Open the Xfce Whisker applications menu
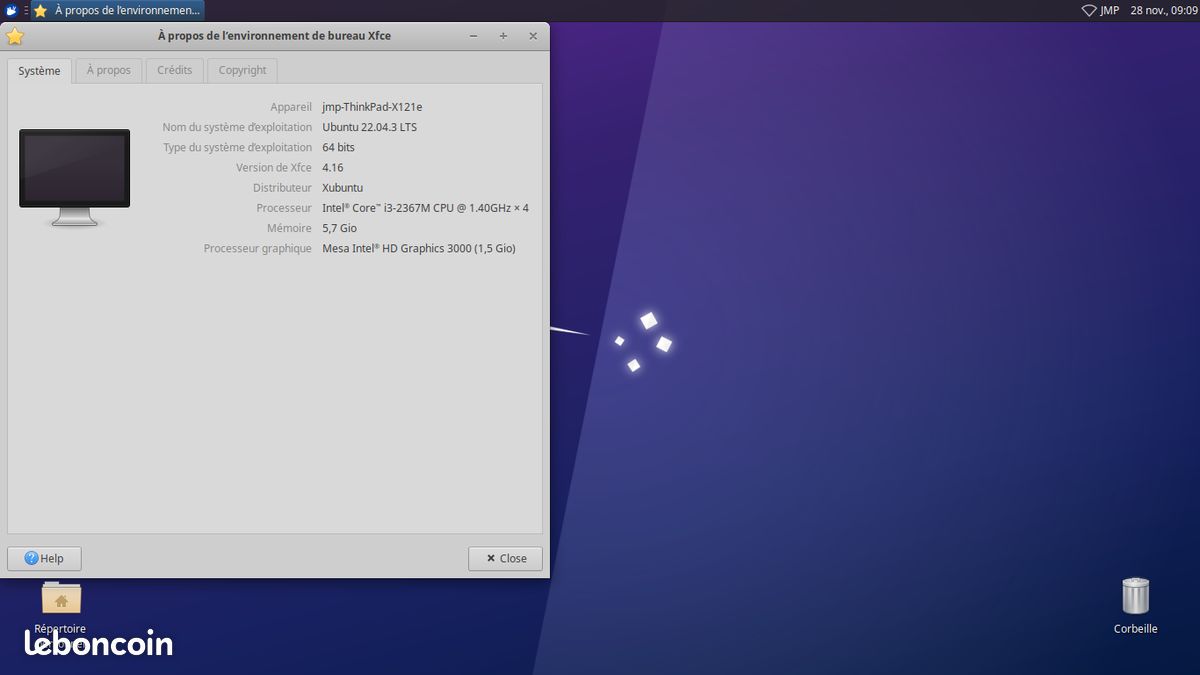 pos(11,10)
